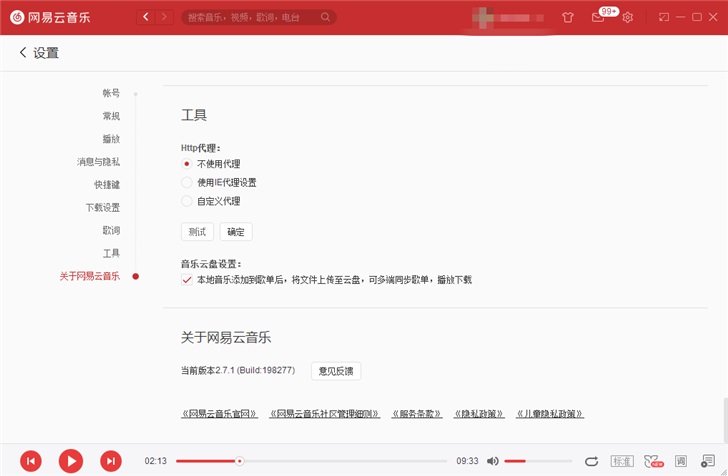
Task: Show lyrics with the 词 icon
Action: 681,461
